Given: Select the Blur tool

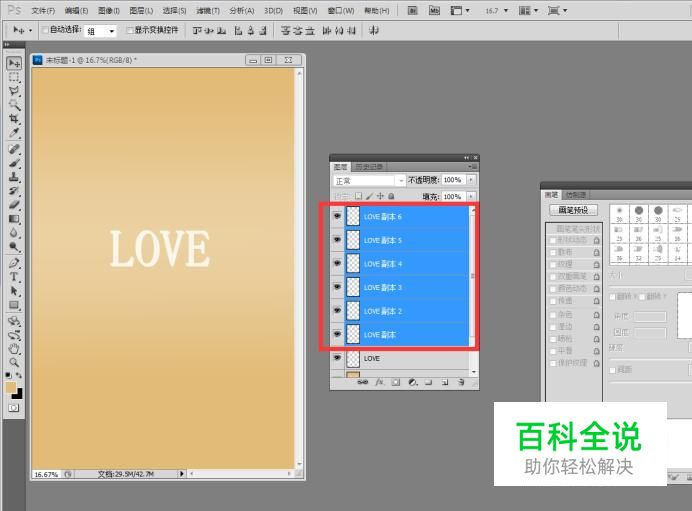Looking at the screenshot, I should coord(14,233).
